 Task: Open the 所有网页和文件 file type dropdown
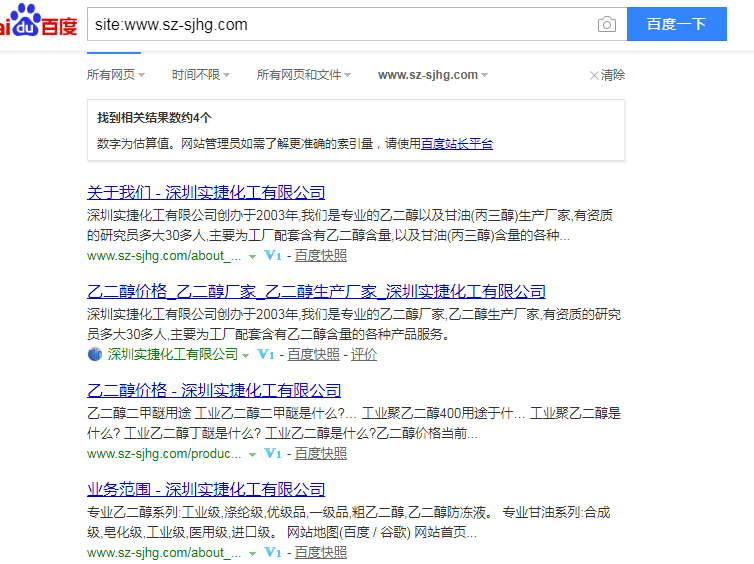point(304,75)
